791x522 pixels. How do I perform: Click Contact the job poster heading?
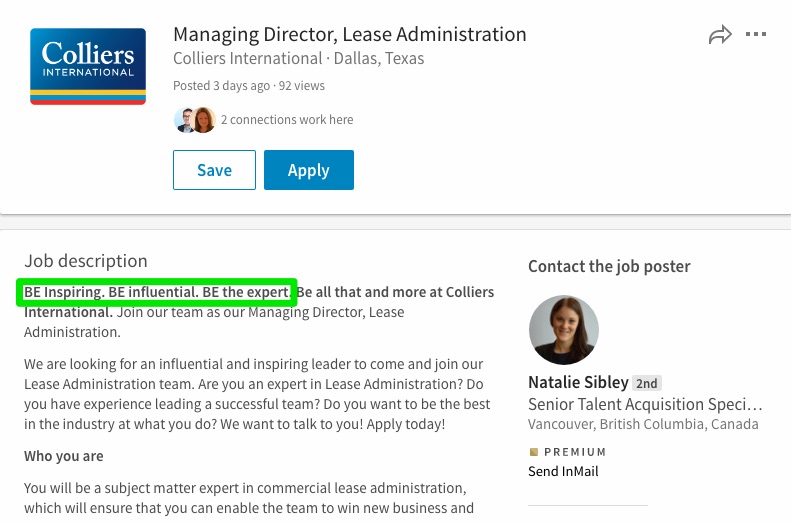(609, 266)
